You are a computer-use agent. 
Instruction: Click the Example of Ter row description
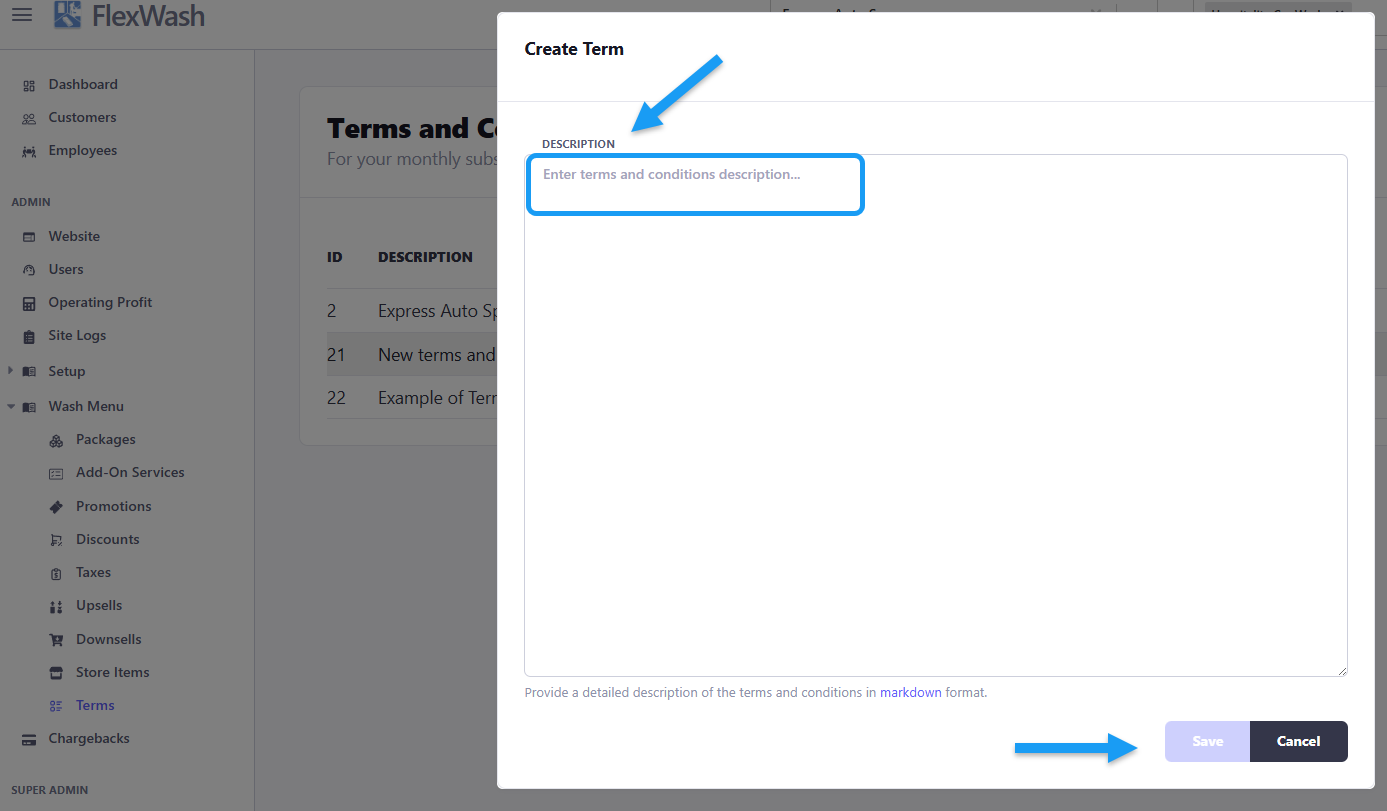[x=437, y=397]
